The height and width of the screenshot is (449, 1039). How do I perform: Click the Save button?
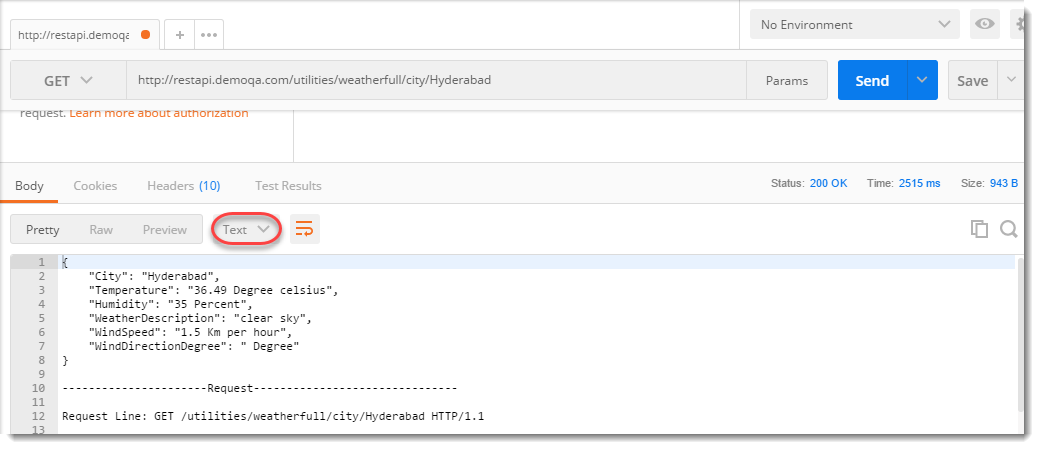(973, 81)
